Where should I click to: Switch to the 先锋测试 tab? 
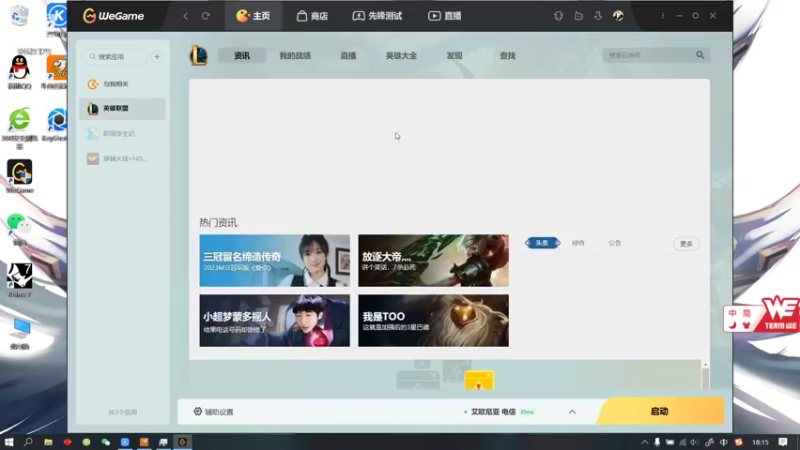coord(378,16)
